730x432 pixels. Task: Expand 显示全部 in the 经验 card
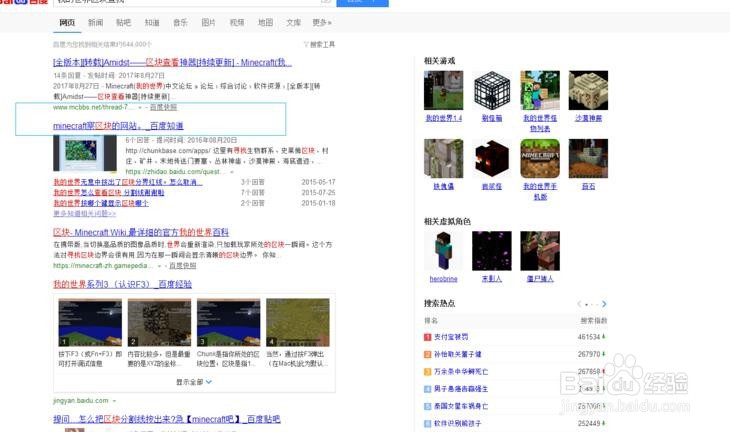pyautogui.click(x=194, y=382)
